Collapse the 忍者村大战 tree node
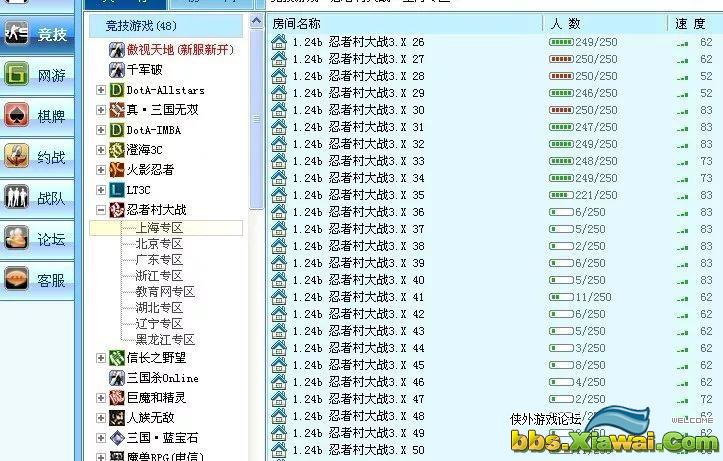723x461 pixels. click(x=101, y=210)
